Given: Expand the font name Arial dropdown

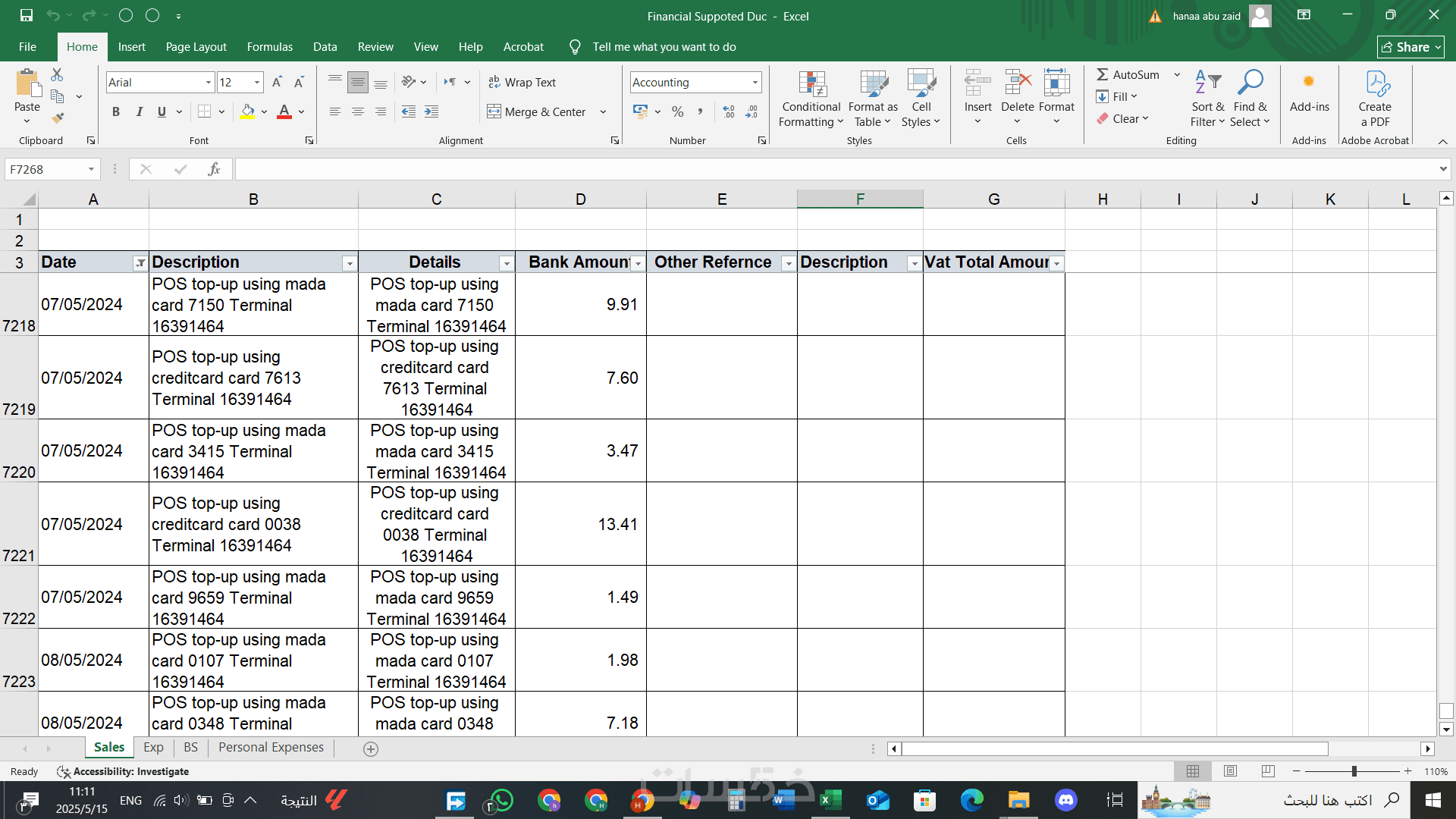Looking at the screenshot, I should coord(209,82).
